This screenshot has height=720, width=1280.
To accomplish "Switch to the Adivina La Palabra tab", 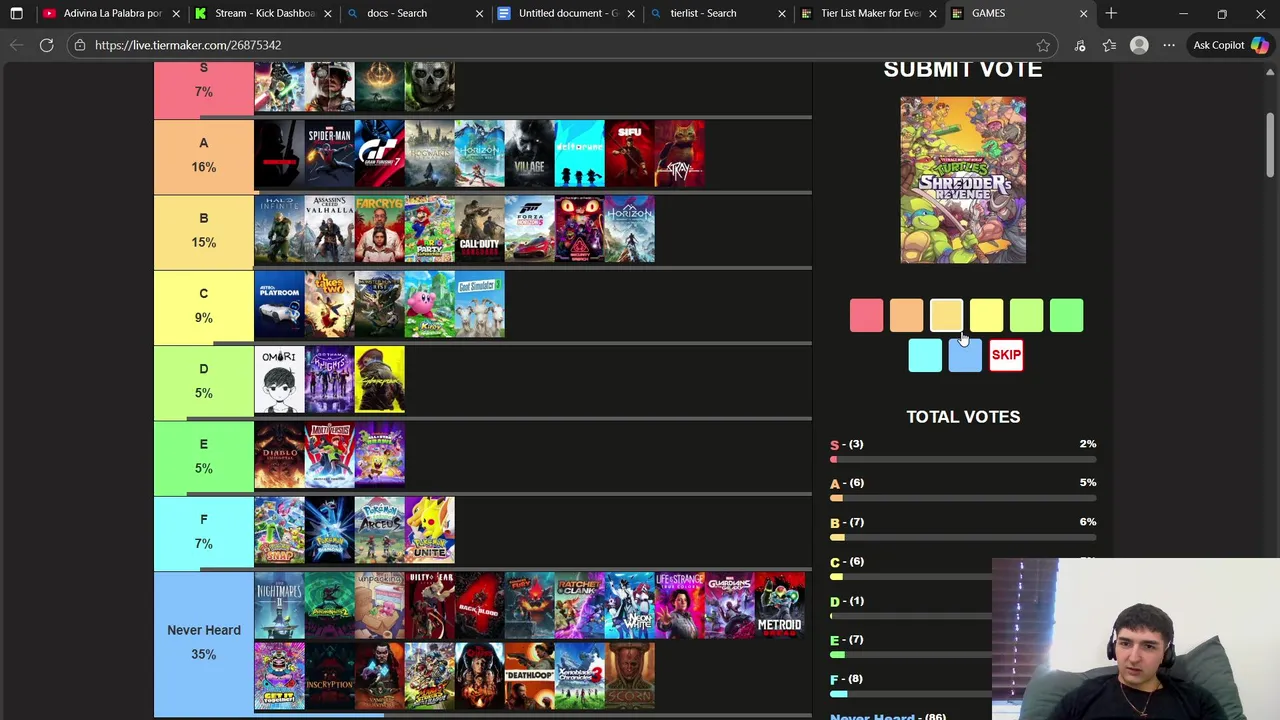I will (x=111, y=13).
